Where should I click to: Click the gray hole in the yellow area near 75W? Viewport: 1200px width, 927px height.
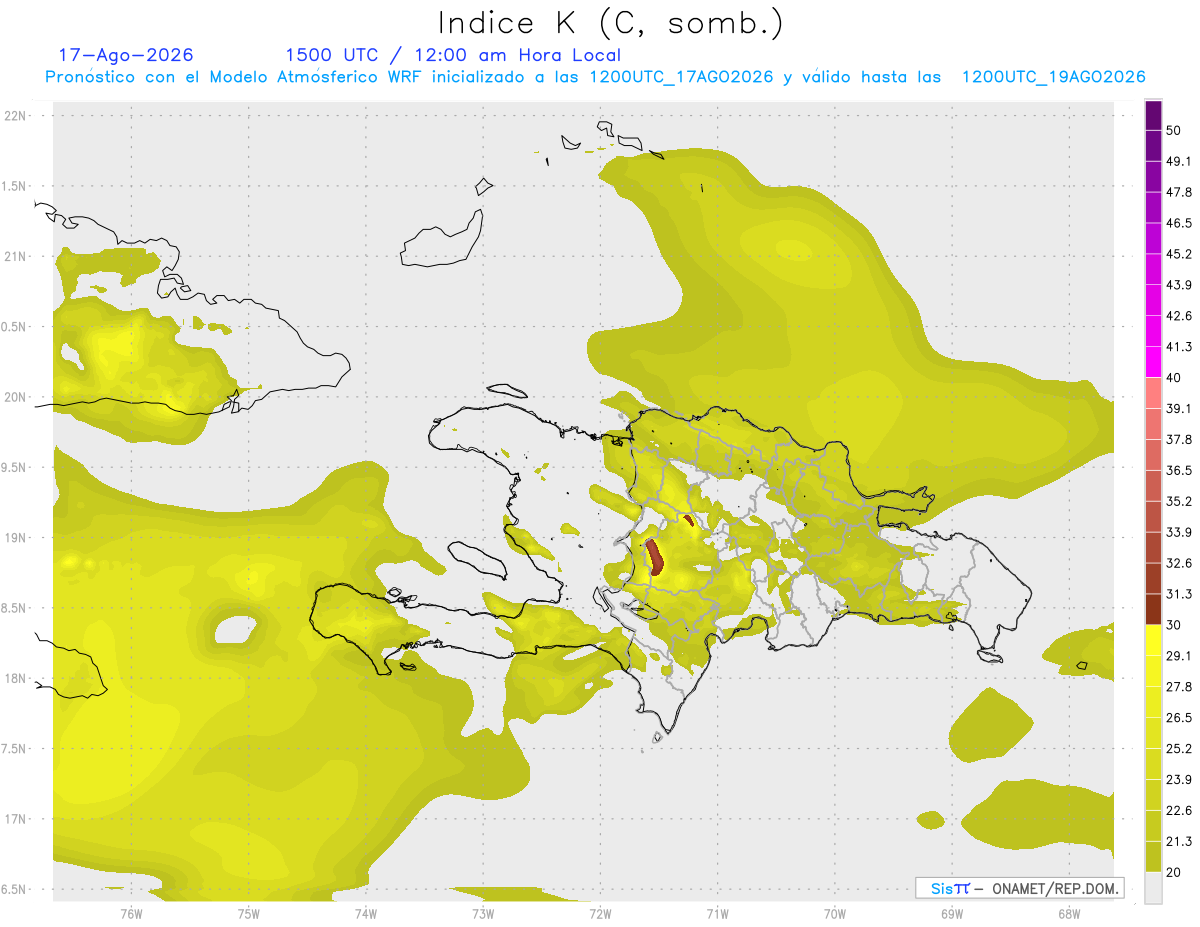(236, 630)
